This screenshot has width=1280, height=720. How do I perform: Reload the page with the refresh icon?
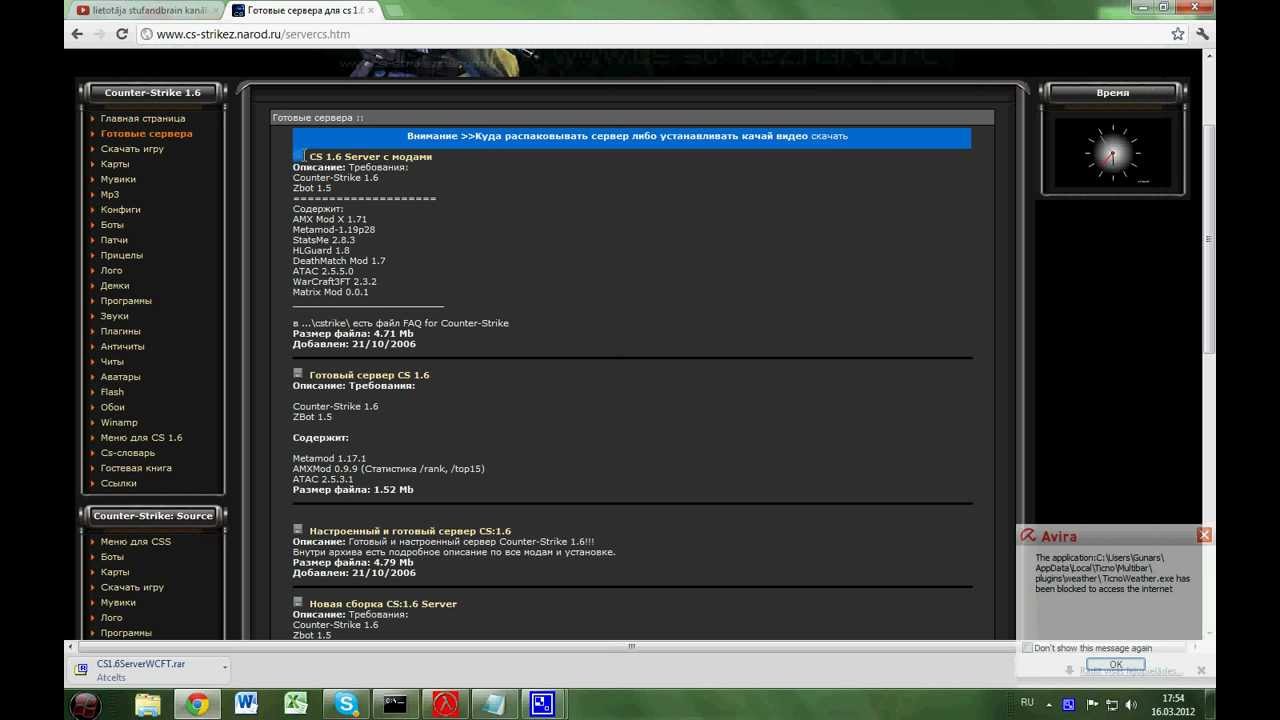(122, 34)
